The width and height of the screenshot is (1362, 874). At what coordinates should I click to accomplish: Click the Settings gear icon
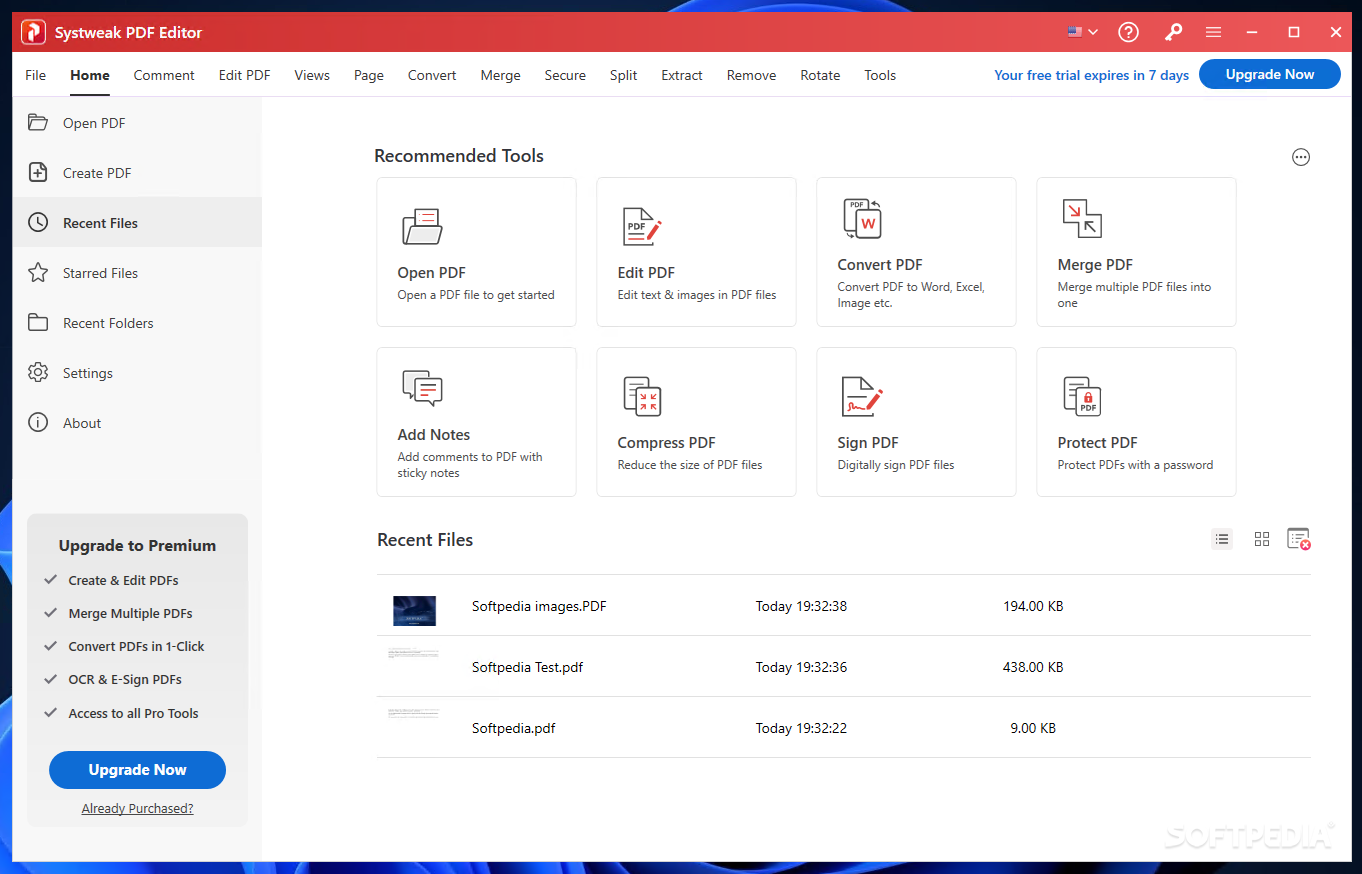(x=38, y=373)
